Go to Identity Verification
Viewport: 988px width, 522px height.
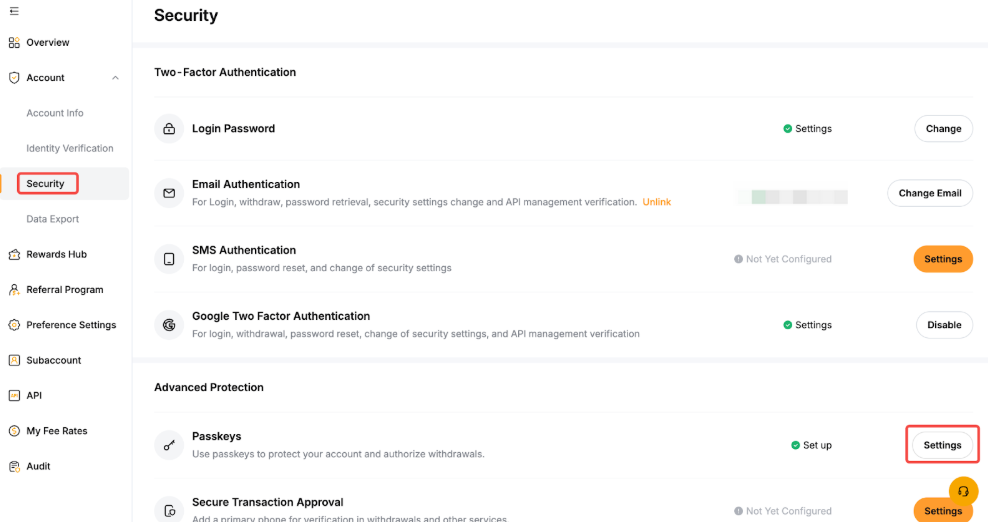pyautogui.click(x=70, y=148)
